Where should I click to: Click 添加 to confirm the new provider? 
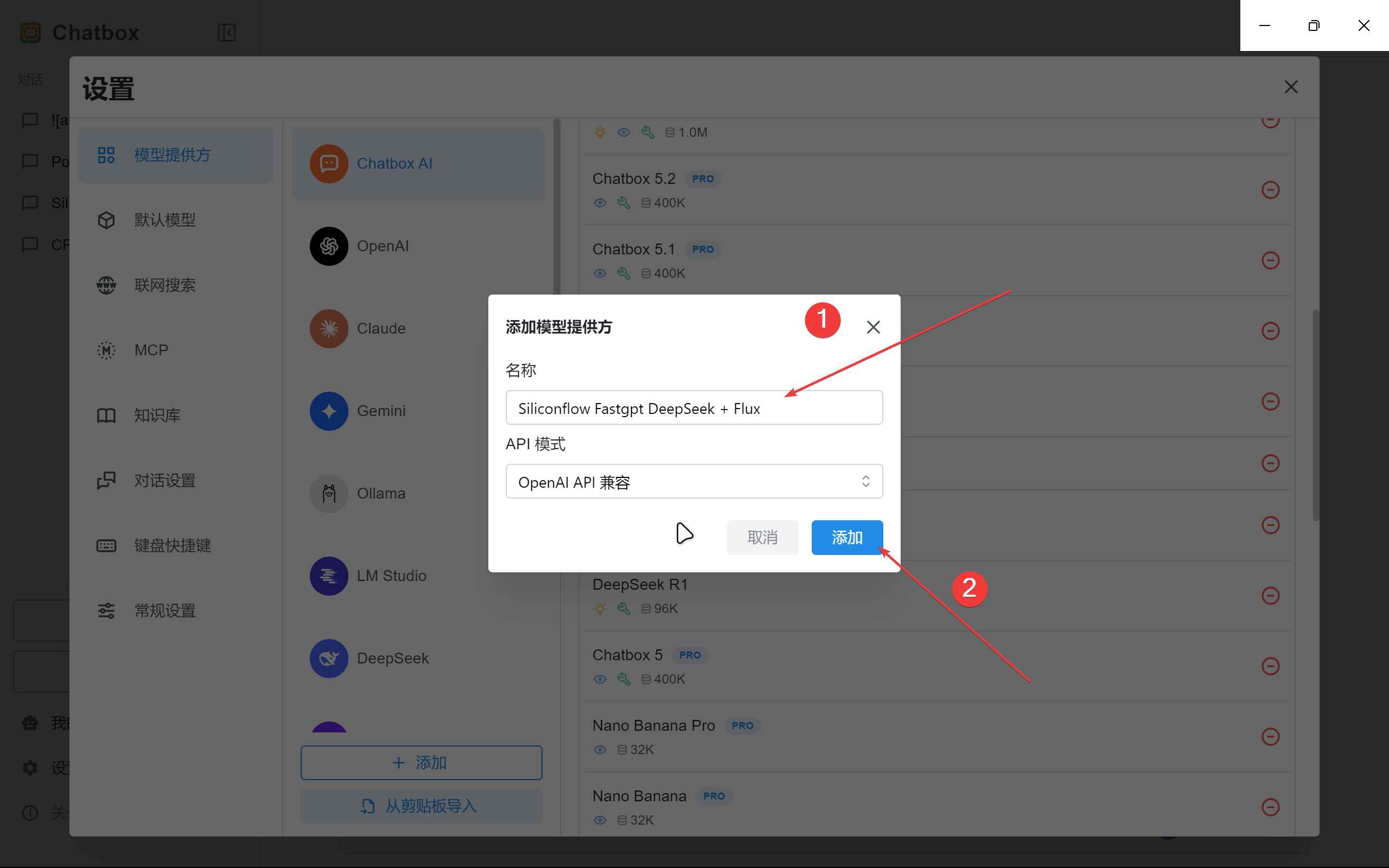(x=846, y=537)
